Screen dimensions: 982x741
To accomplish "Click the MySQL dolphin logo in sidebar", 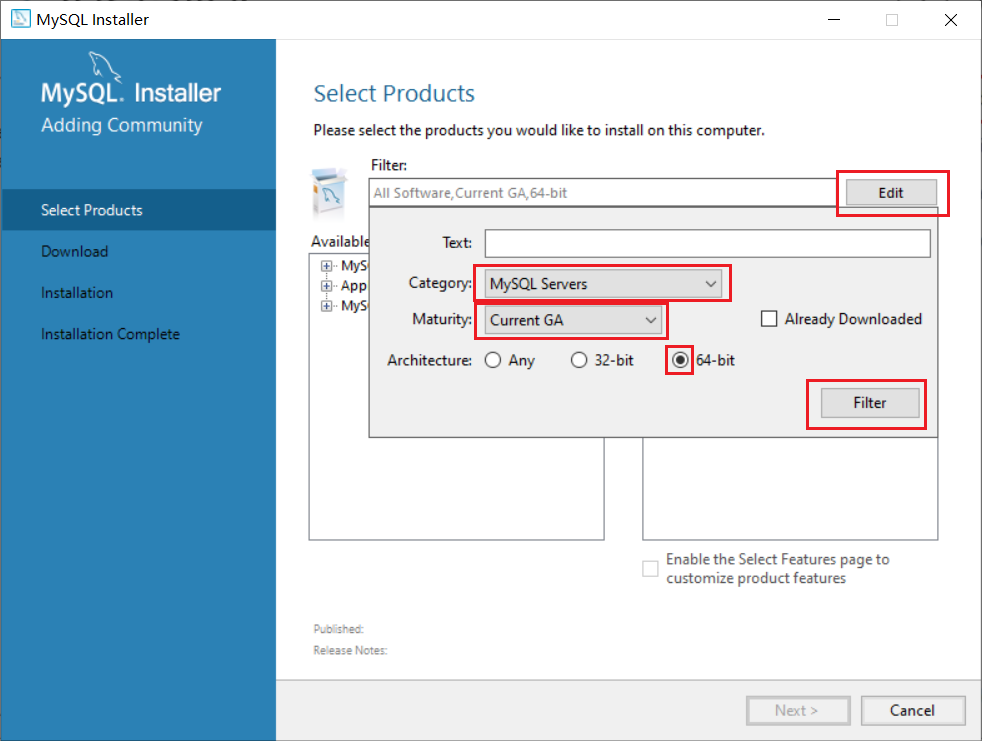I will [104, 66].
